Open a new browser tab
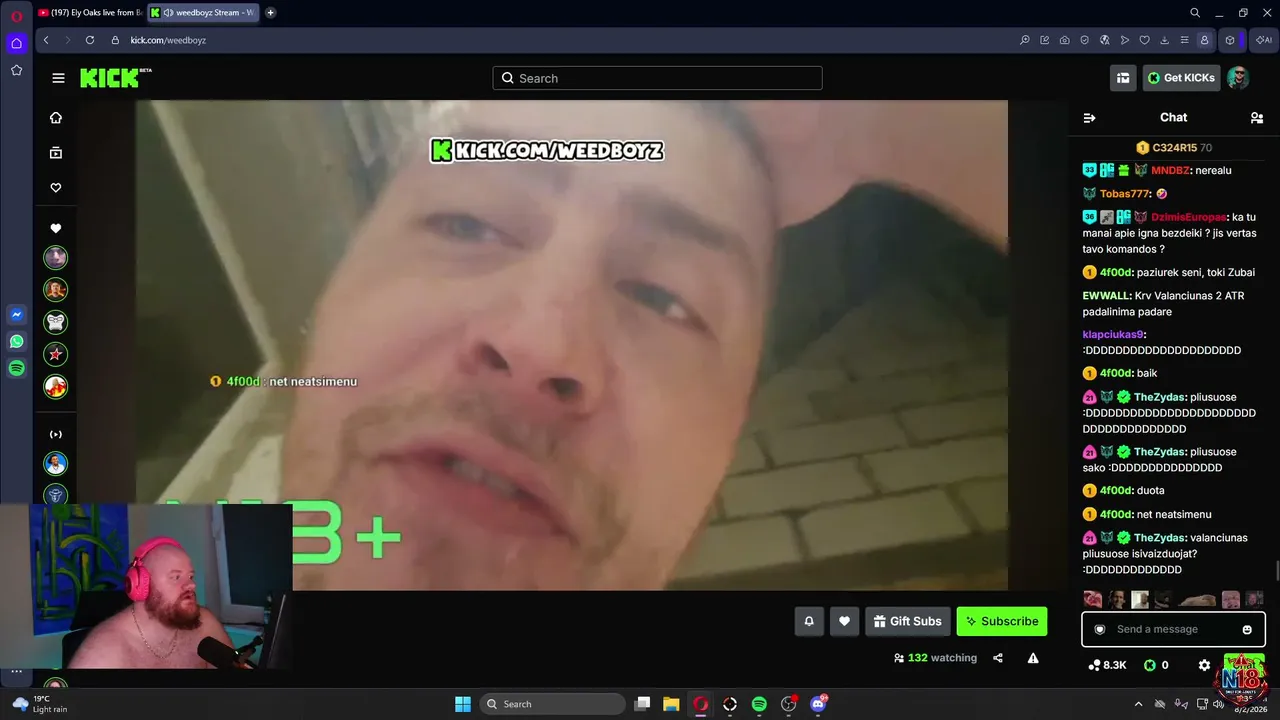The image size is (1280, 720). tap(270, 13)
